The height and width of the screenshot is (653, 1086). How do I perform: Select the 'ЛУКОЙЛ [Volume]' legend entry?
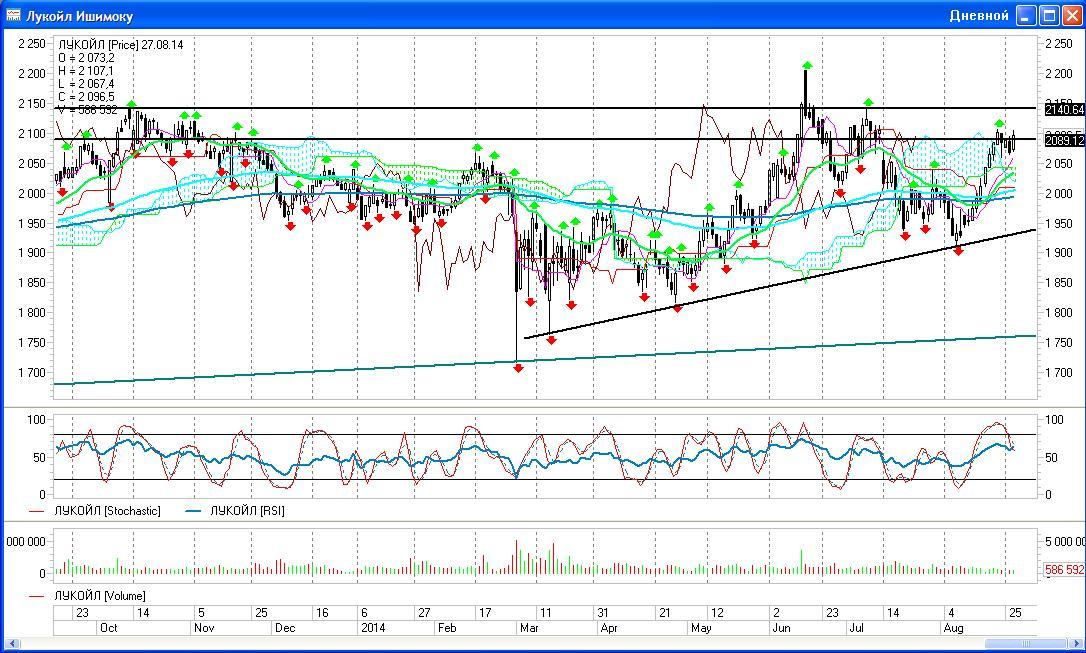[x=100, y=596]
